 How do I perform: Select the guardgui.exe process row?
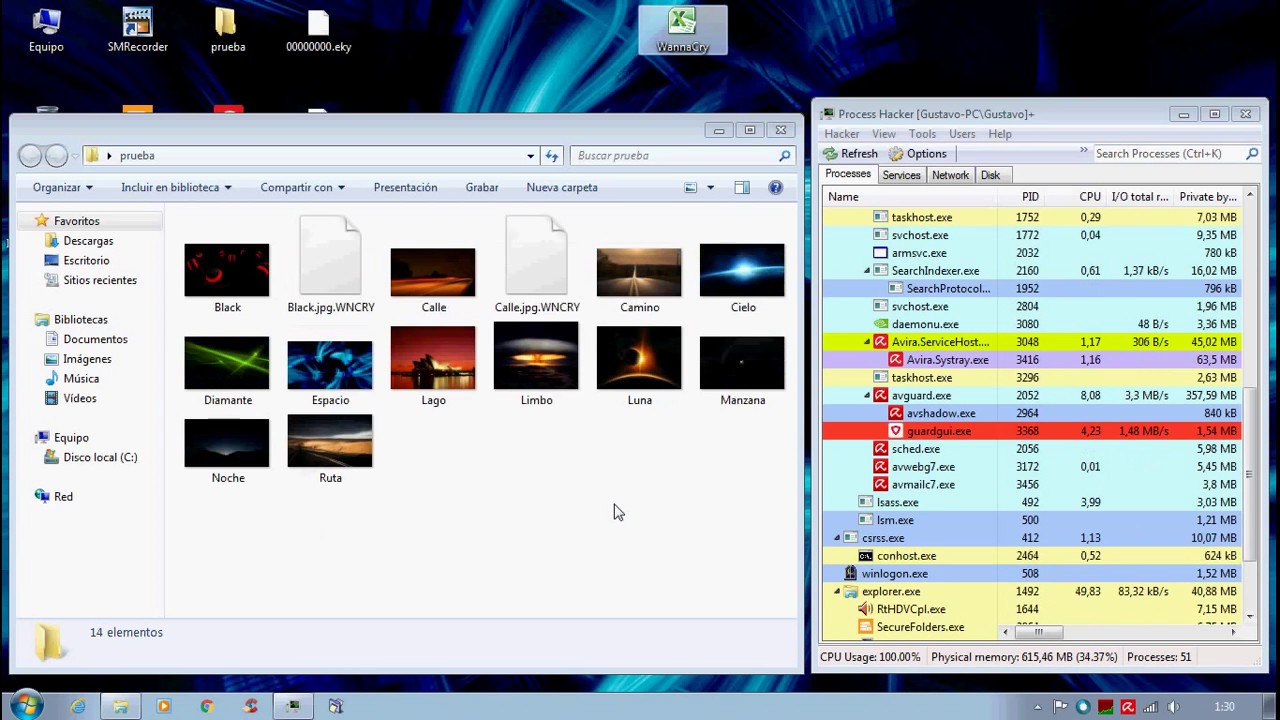[1032, 431]
